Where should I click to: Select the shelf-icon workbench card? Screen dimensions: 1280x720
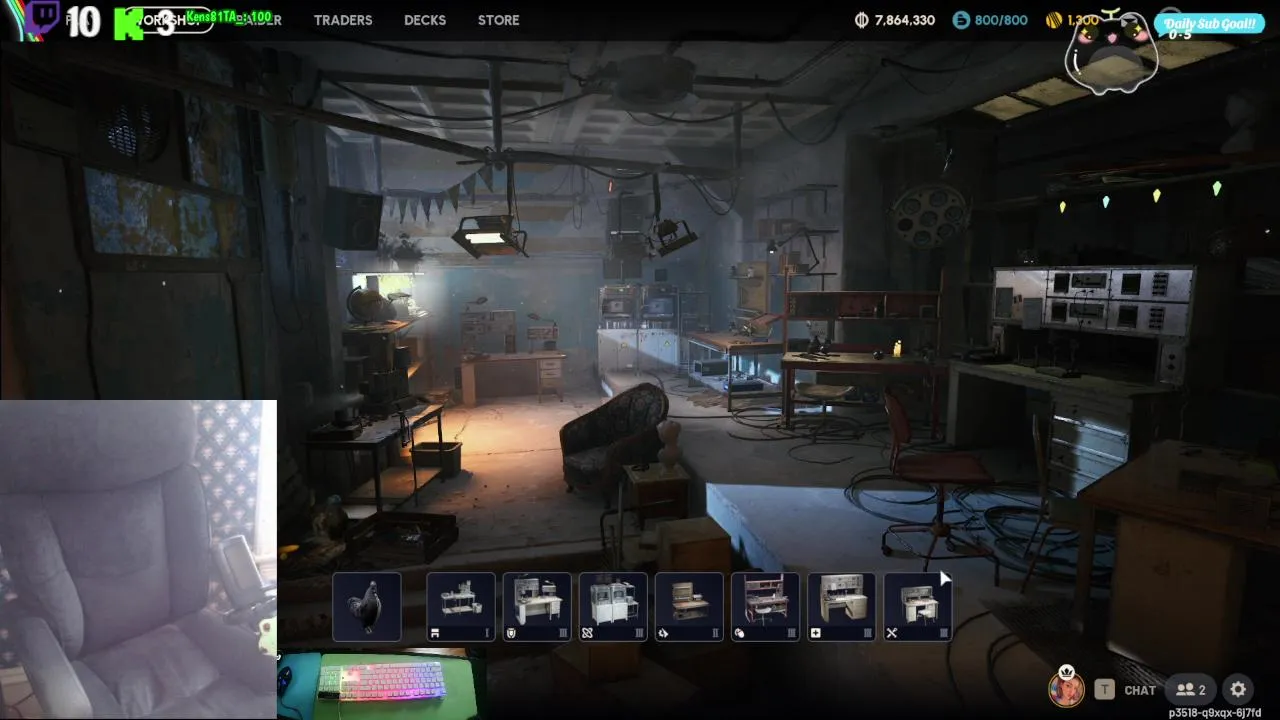[461, 607]
